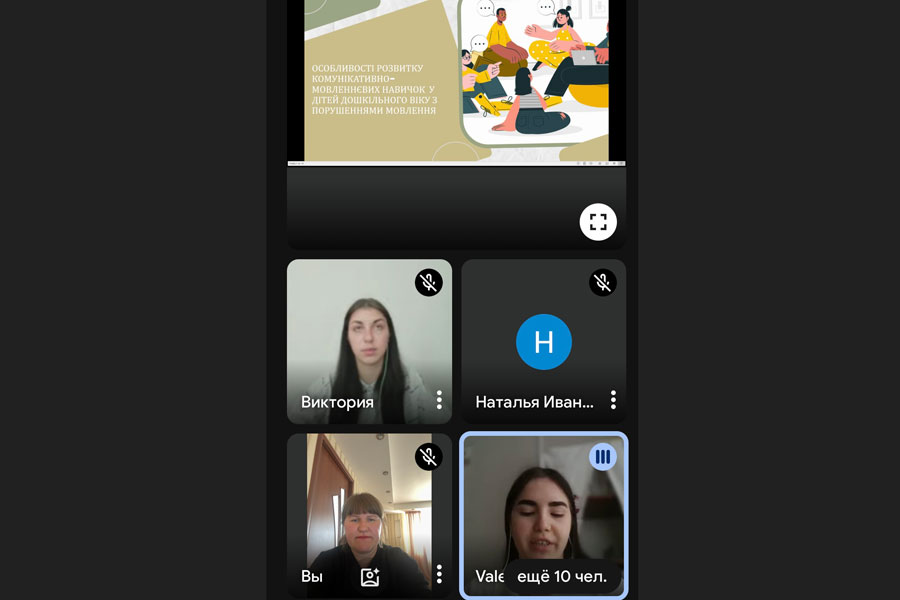900x600 pixels.
Task: Select Виктория's video tile
Action: point(369,342)
